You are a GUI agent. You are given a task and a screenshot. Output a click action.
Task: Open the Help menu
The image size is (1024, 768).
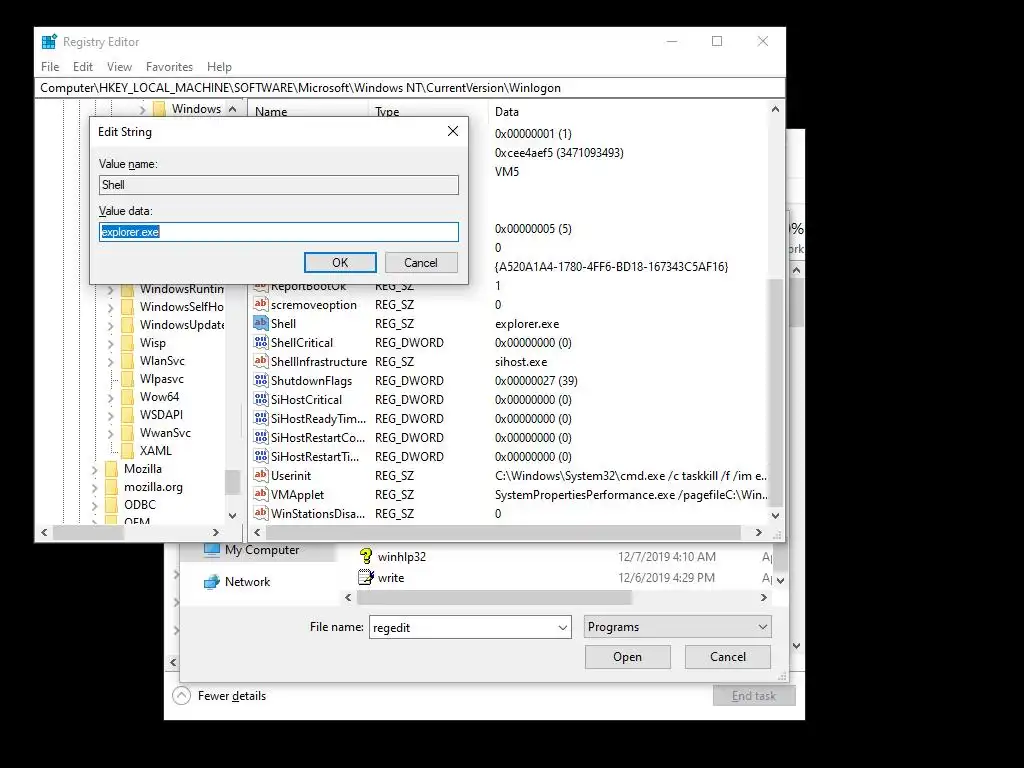pos(219,67)
